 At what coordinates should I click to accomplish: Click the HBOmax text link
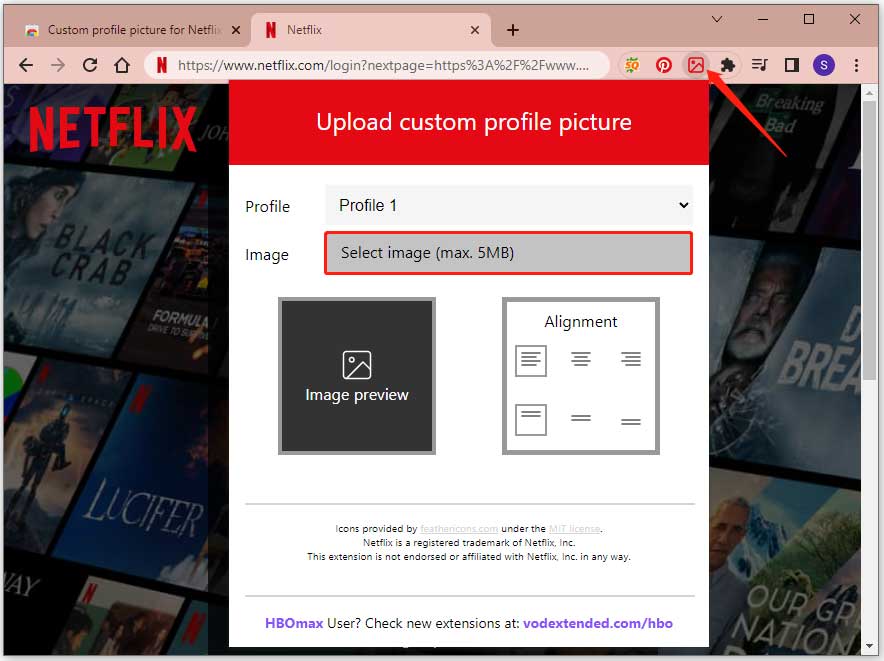tap(294, 623)
